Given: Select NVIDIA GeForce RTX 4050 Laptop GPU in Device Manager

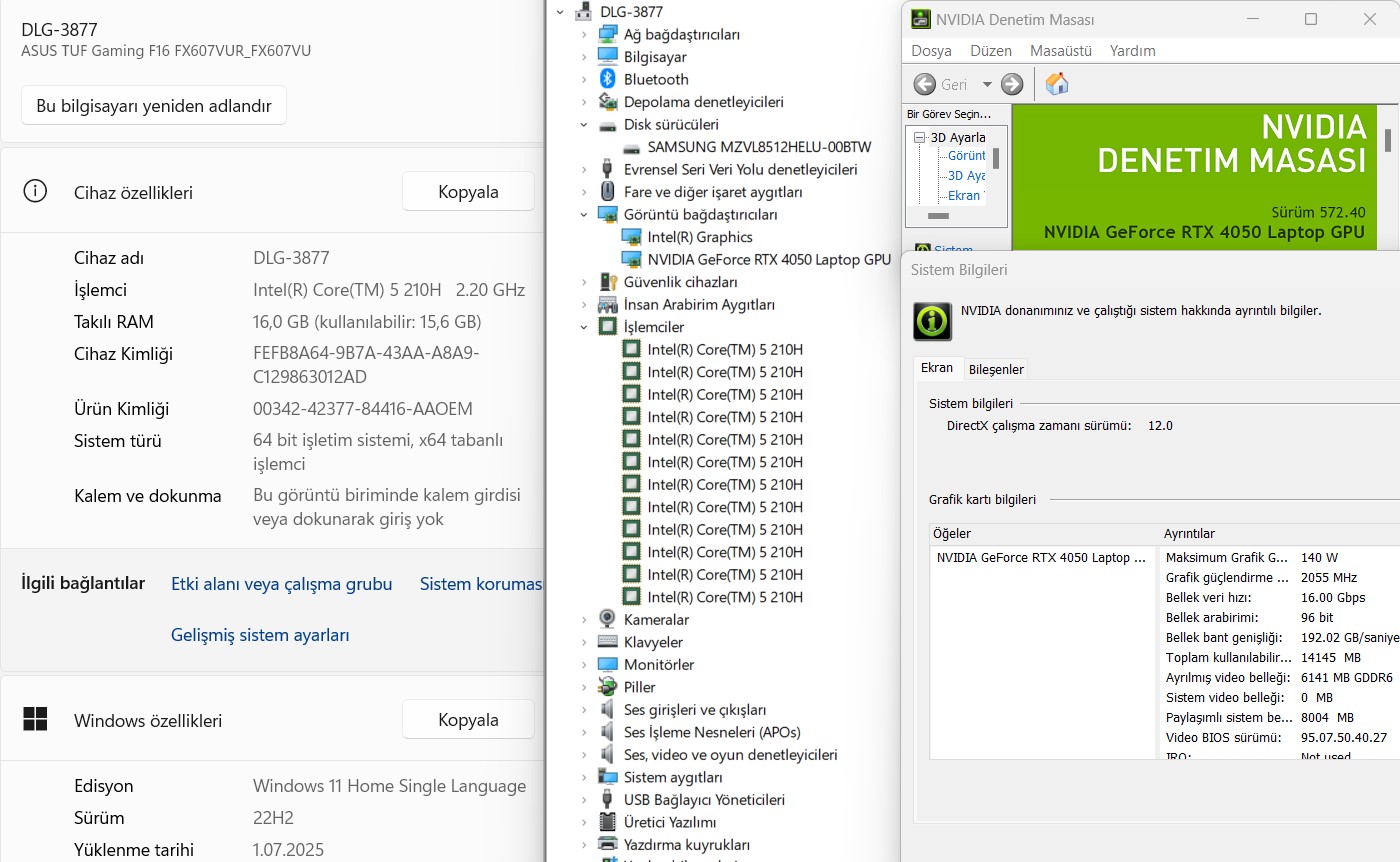Looking at the screenshot, I should [x=769, y=259].
